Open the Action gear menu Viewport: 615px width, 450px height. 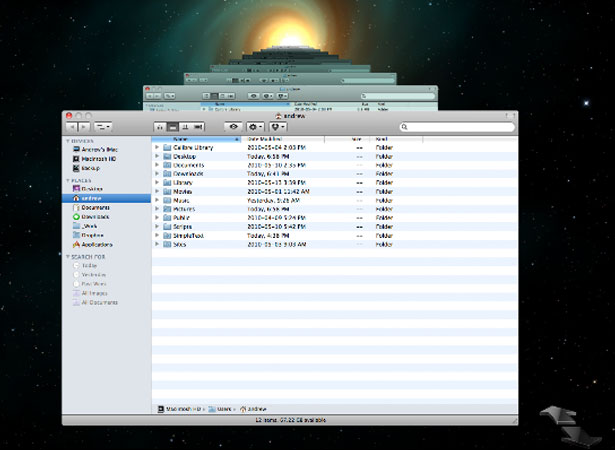(255, 127)
